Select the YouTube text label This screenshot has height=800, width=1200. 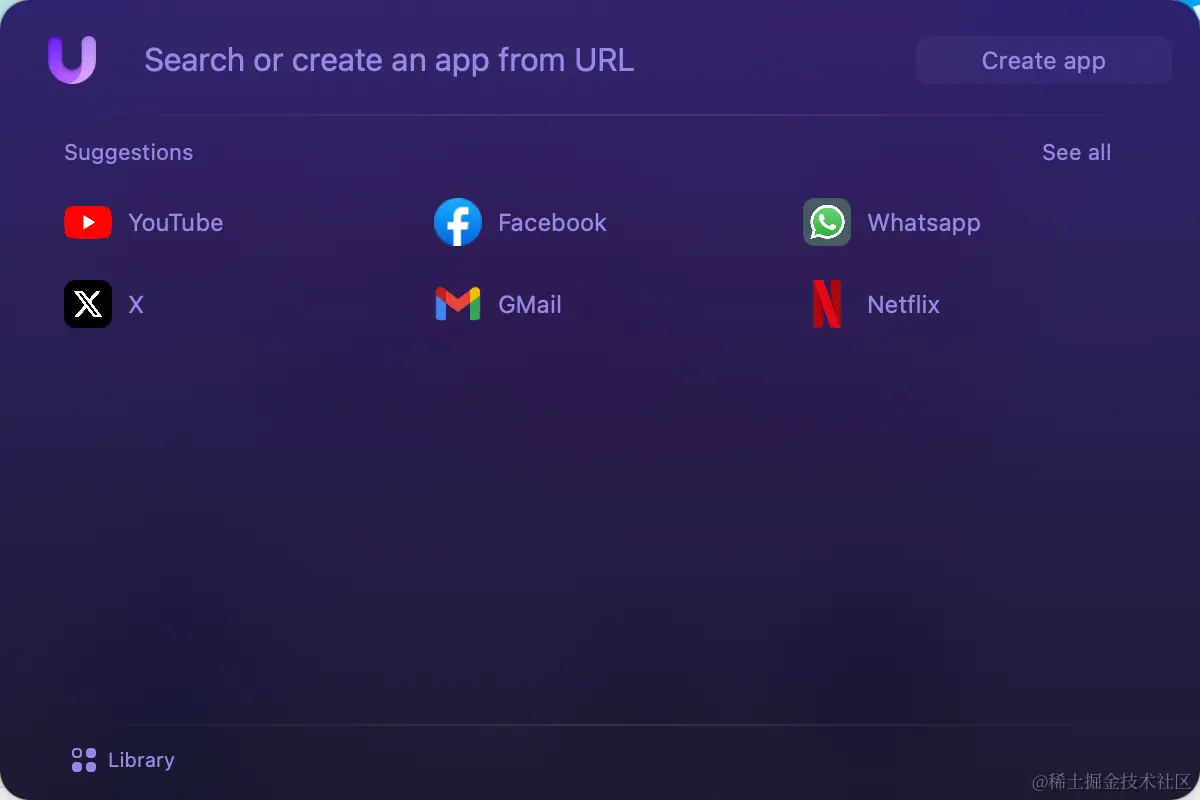(x=176, y=222)
